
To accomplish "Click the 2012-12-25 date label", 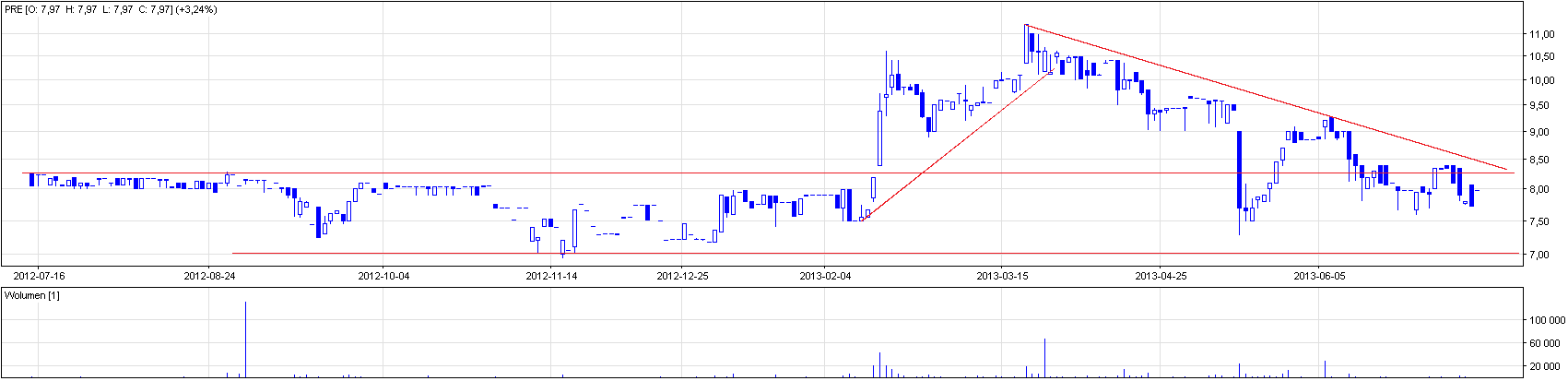I will click(x=682, y=276).
